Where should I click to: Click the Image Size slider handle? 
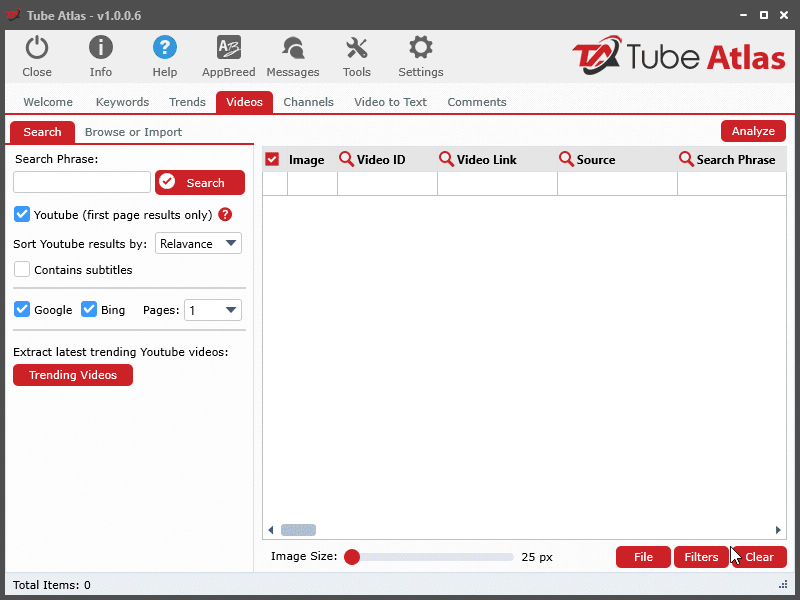click(352, 557)
